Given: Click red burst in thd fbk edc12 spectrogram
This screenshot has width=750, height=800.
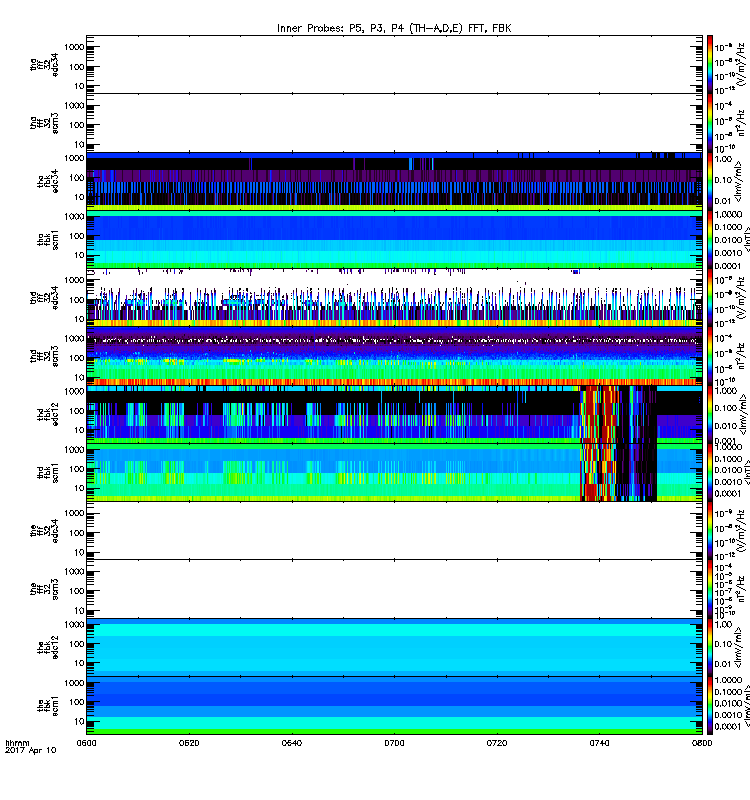Looking at the screenshot, I should [x=599, y=414].
